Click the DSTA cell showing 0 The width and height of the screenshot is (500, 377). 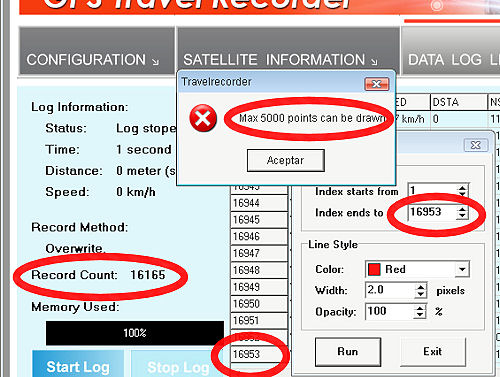click(458, 119)
